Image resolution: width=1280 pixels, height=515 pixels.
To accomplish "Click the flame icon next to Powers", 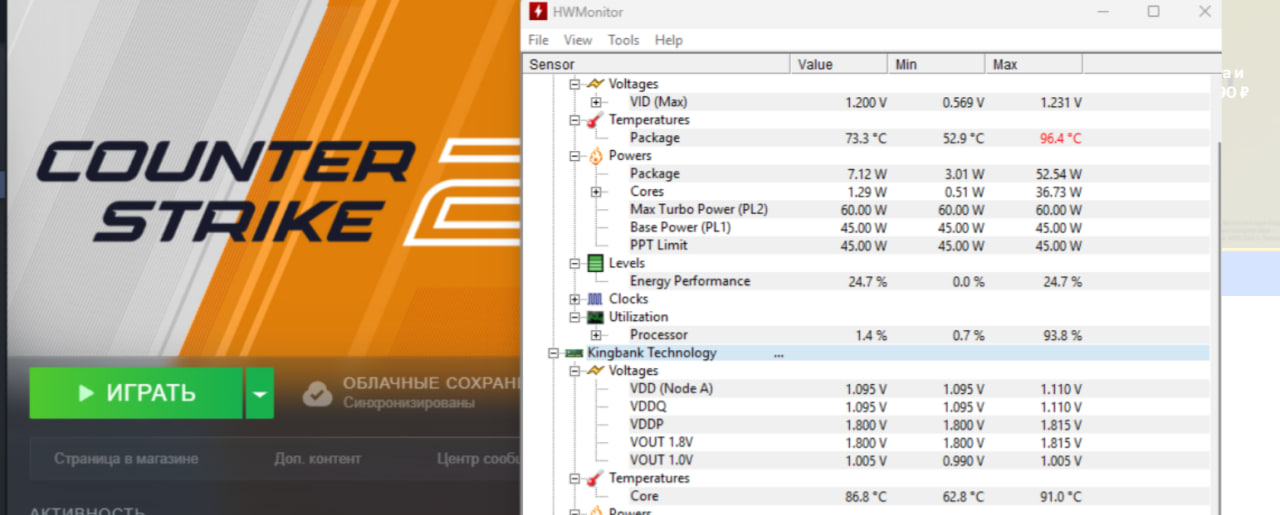I will tap(595, 156).
